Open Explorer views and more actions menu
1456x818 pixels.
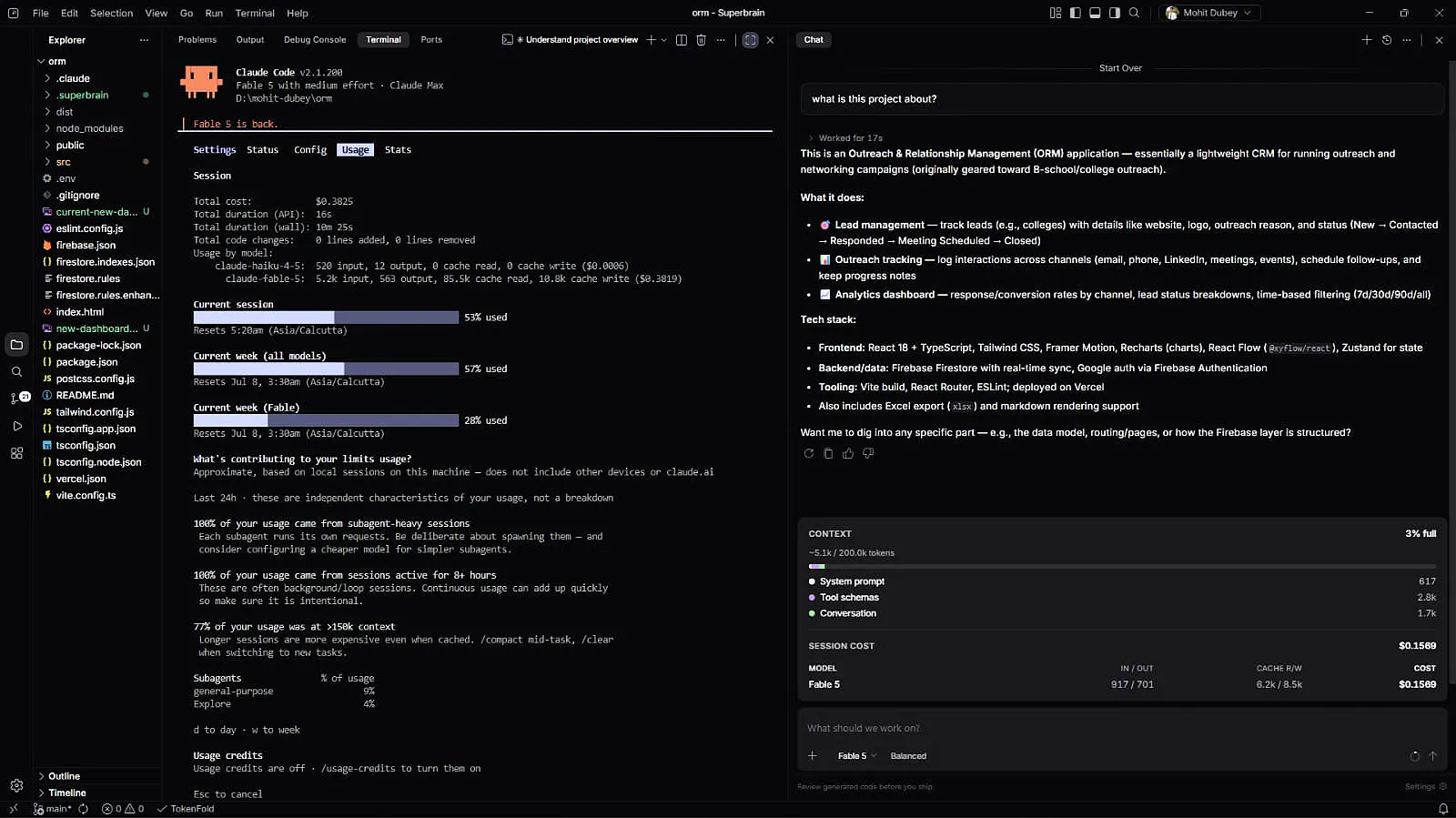144,40
